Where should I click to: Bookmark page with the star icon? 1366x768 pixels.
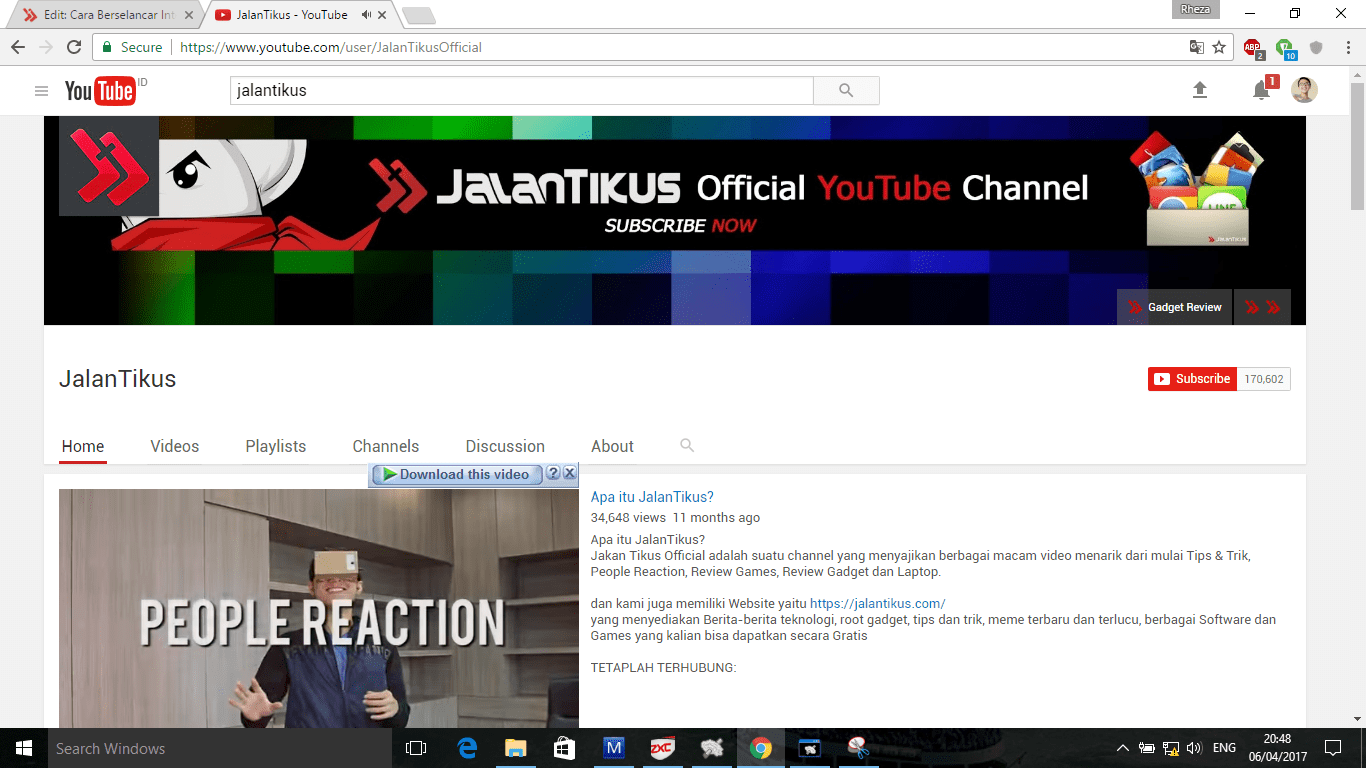(1219, 47)
